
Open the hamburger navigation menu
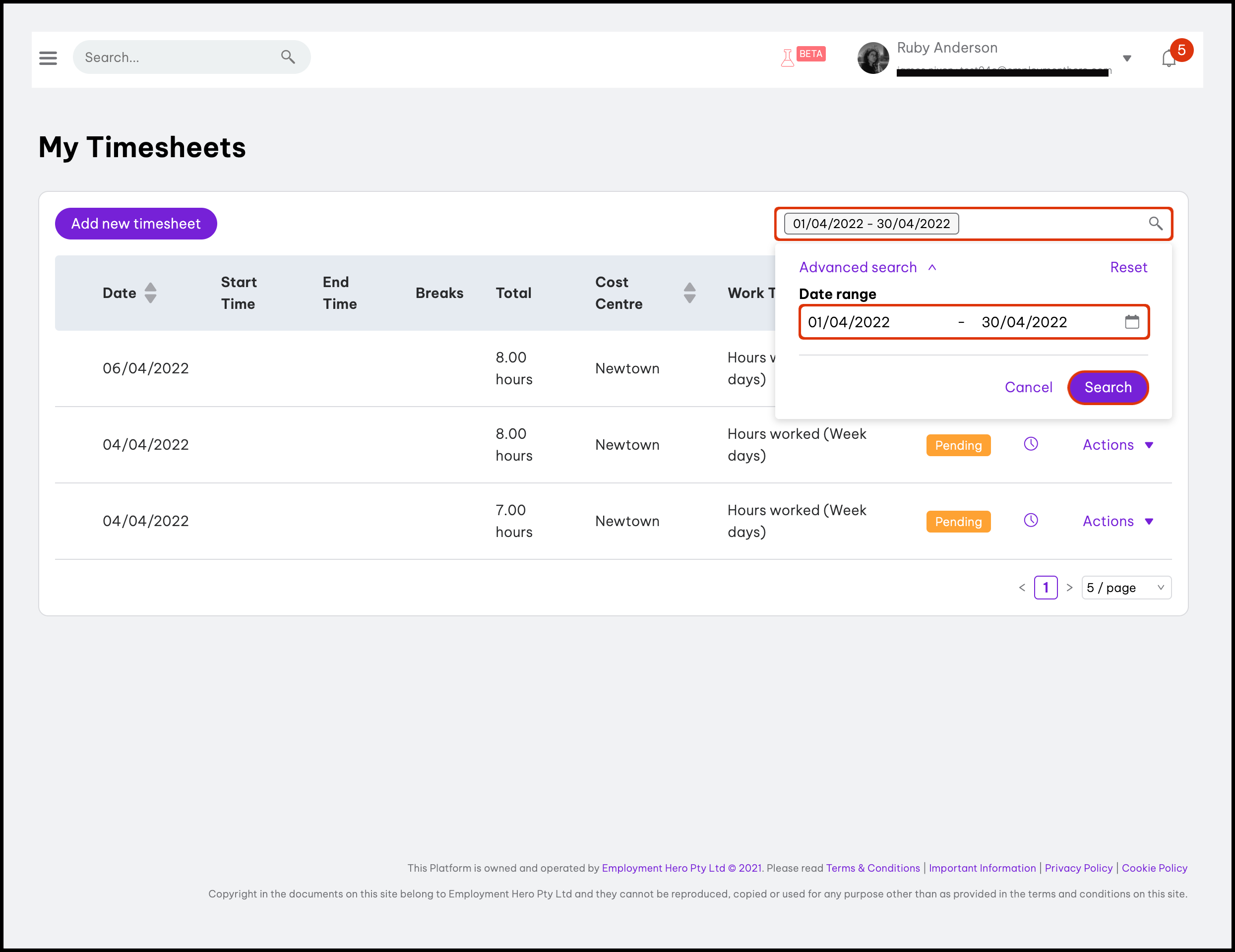tap(48, 58)
